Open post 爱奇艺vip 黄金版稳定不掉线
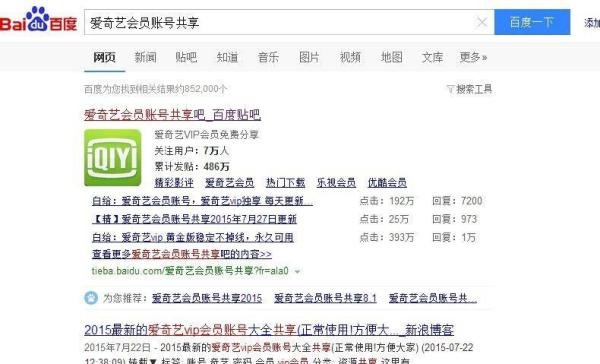This screenshot has height=364, width=600. [193, 237]
